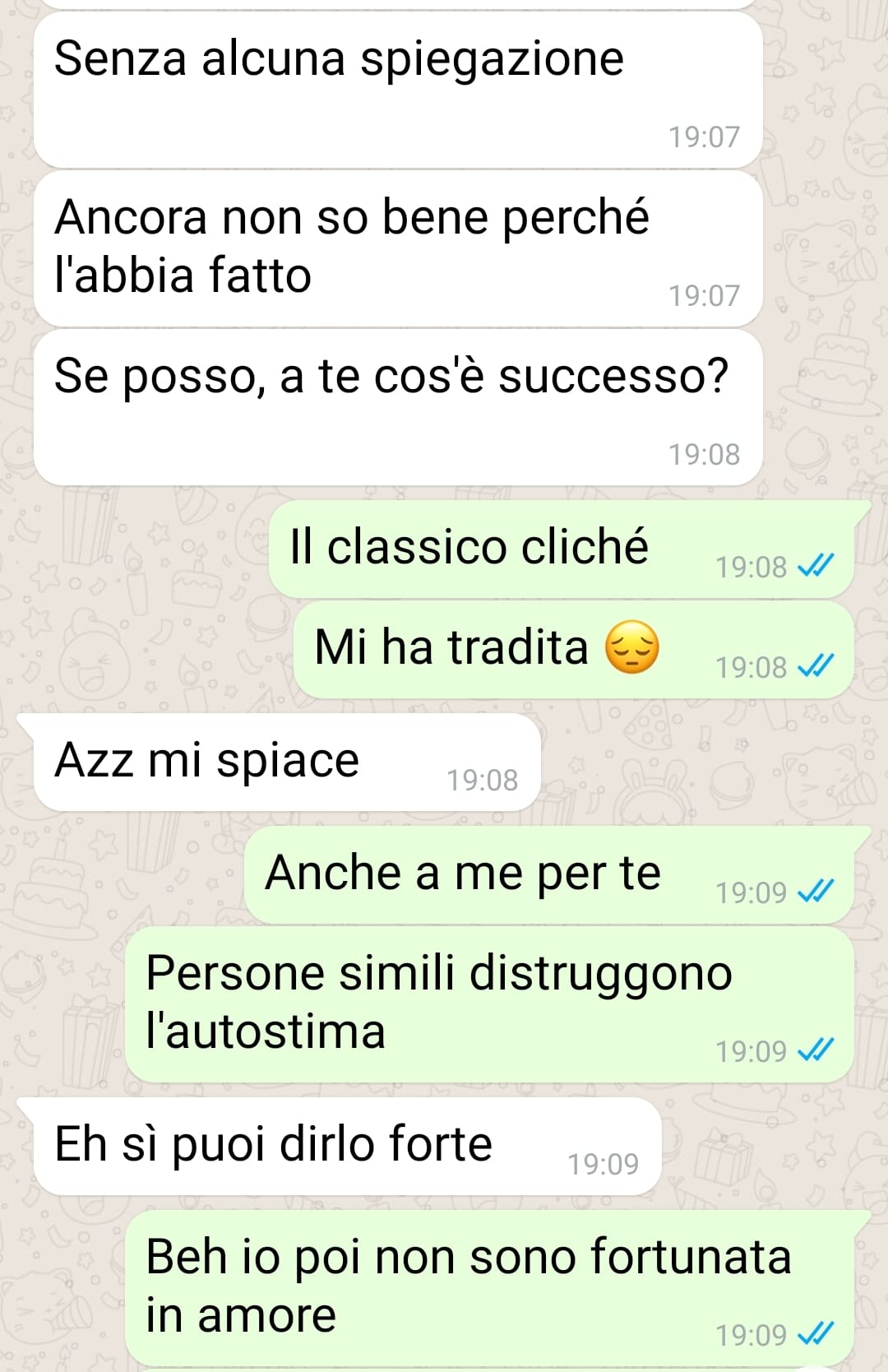Screen dimensions: 888x1372
Task: Tap the 'Se posso, a te cos'è successo?' message
Action: pyautogui.click(x=398, y=407)
